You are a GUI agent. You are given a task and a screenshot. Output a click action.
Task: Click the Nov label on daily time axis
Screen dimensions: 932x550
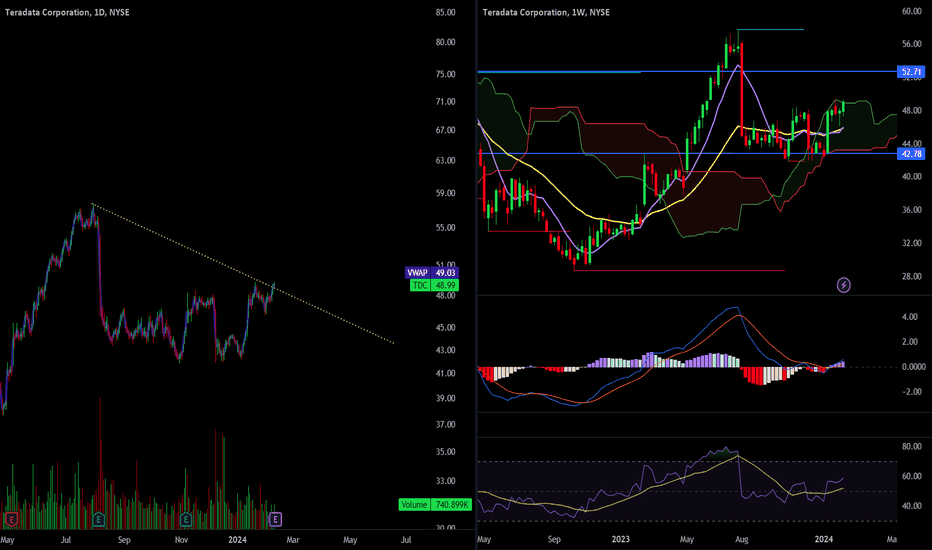click(x=181, y=540)
